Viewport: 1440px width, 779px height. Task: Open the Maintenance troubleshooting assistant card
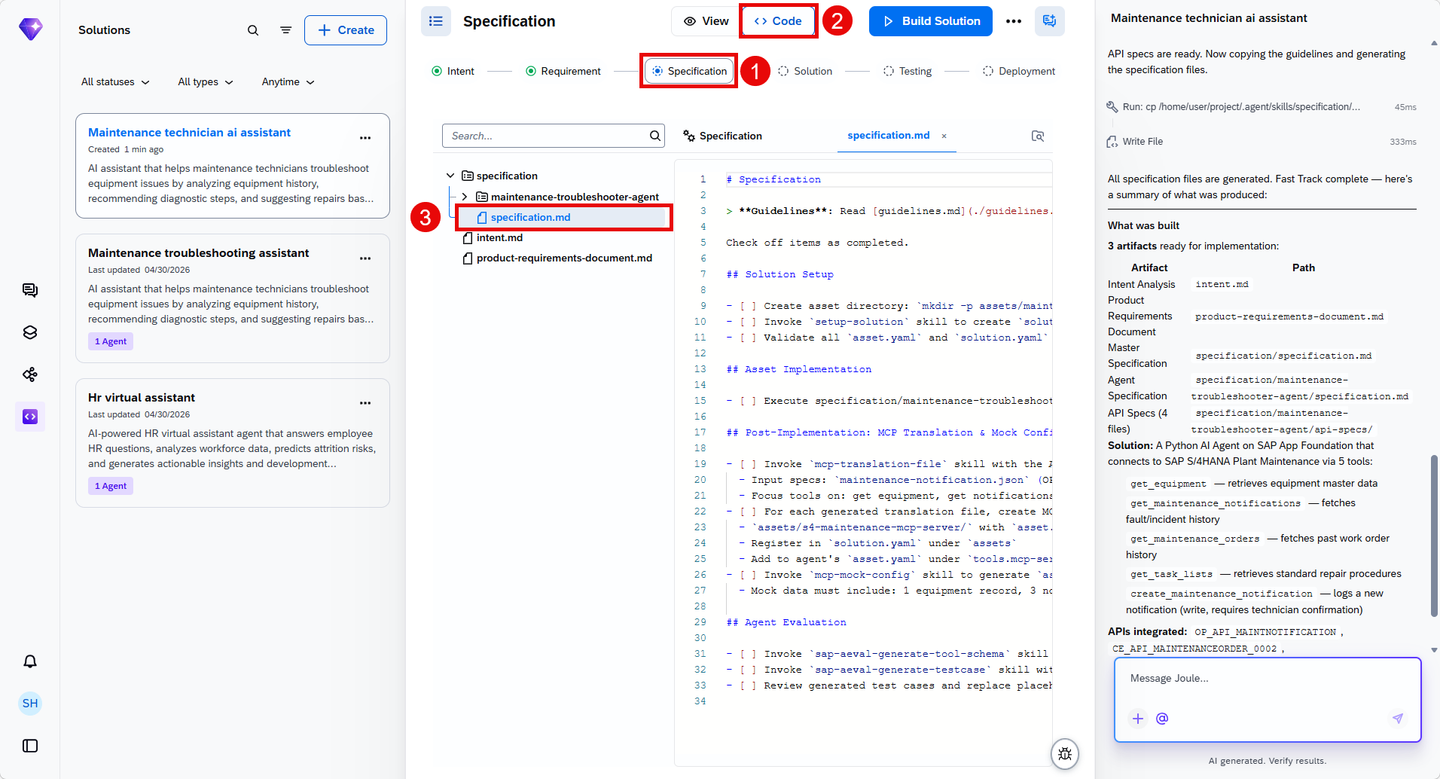[x=232, y=298]
